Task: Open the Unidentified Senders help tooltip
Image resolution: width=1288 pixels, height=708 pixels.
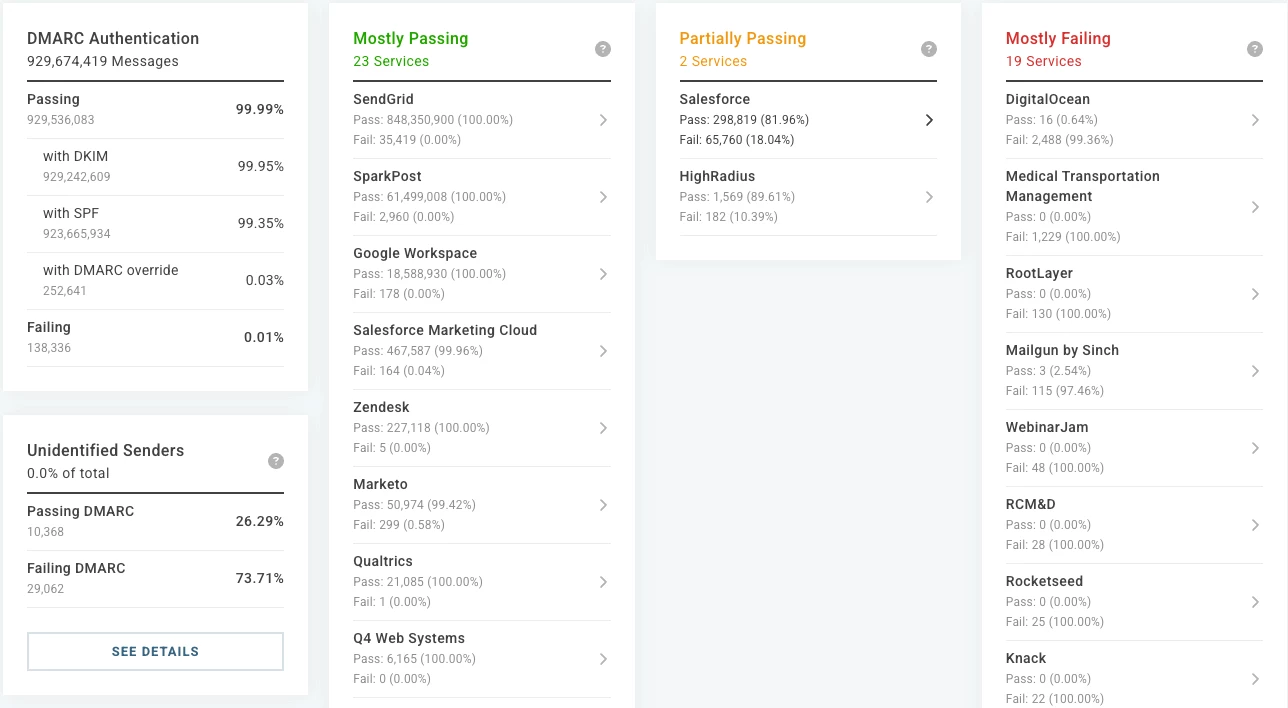Action: pyautogui.click(x=276, y=461)
